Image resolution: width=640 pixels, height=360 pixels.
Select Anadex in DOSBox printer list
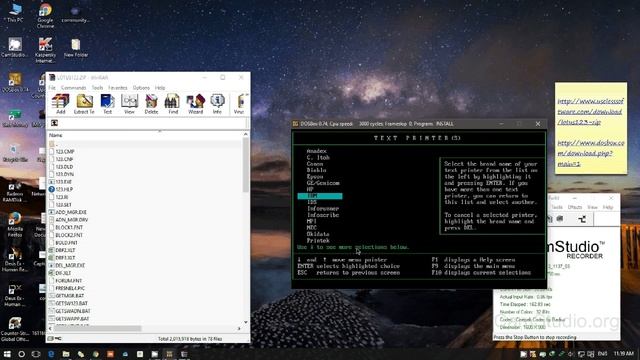coord(316,151)
